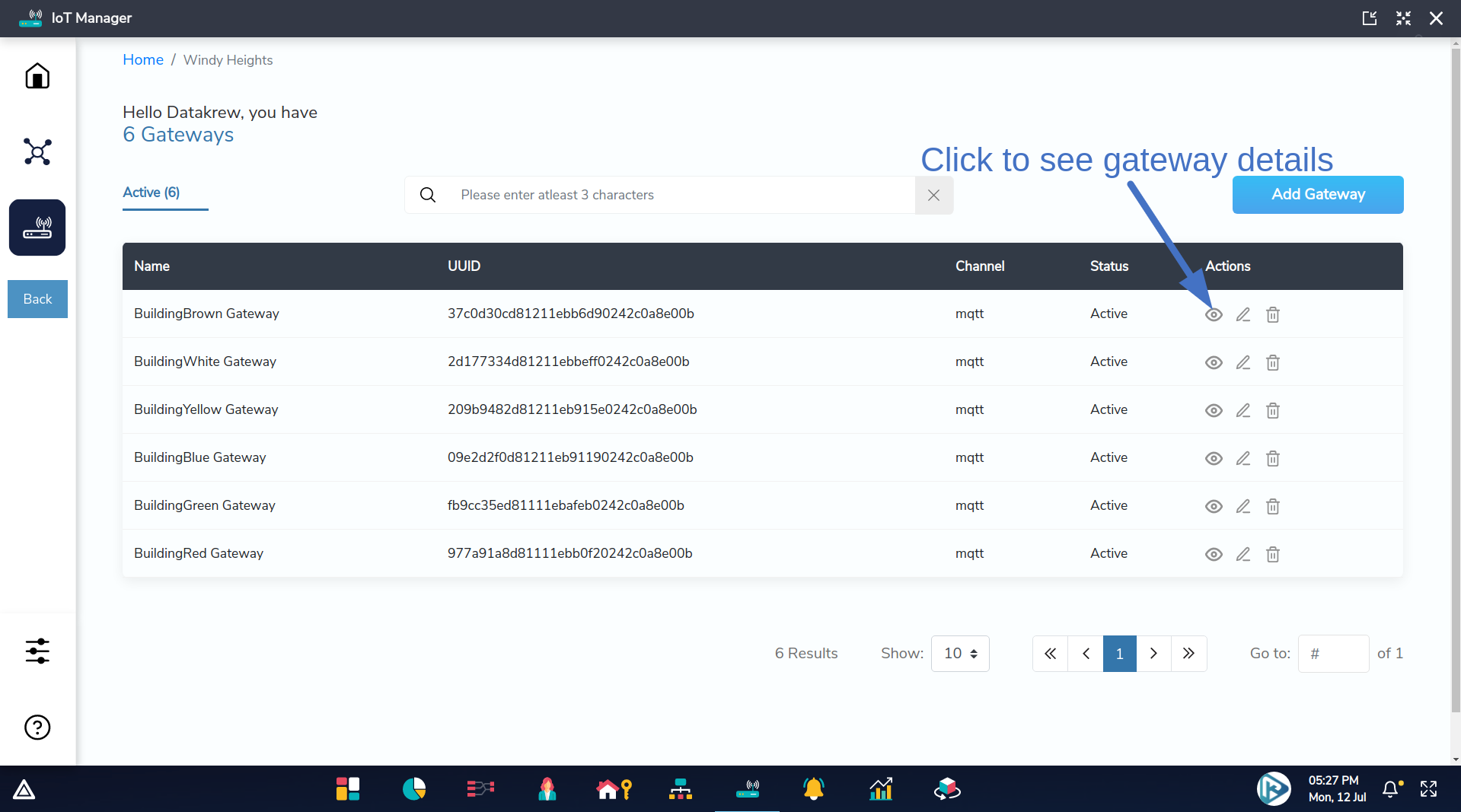The image size is (1461, 812).
Task: Click the Add Gateway button
Action: pos(1317,195)
